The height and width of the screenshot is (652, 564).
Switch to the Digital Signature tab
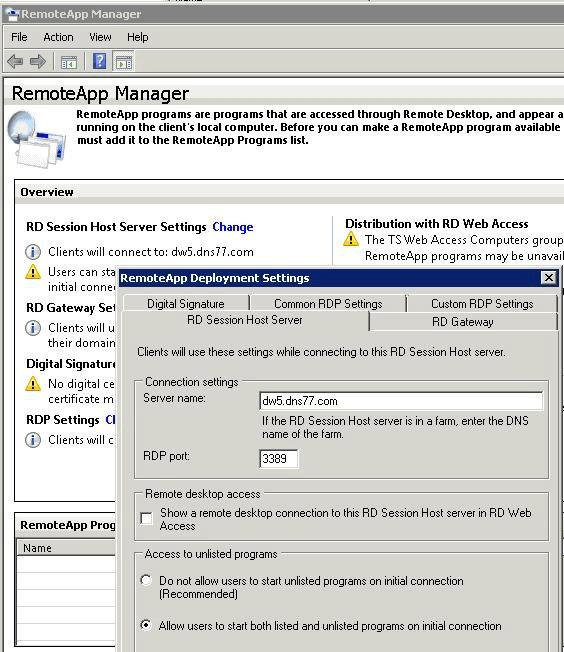(186, 304)
